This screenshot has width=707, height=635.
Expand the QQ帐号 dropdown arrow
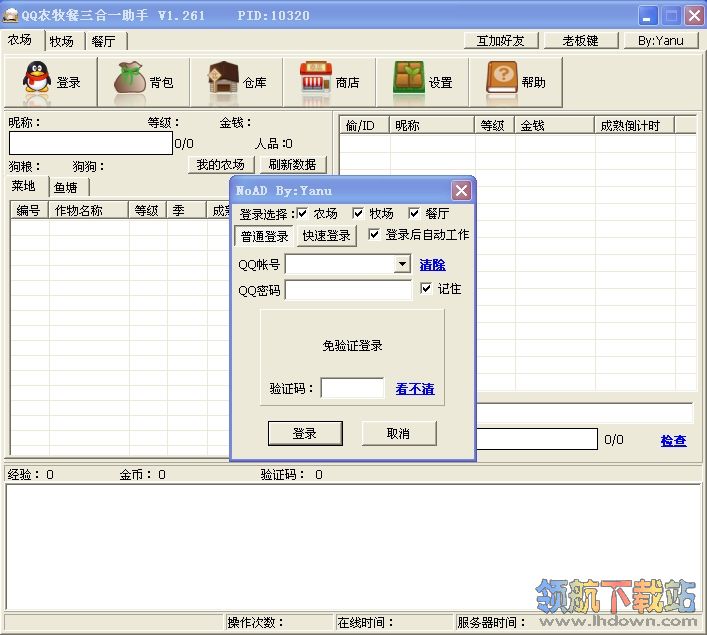(402, 264)
